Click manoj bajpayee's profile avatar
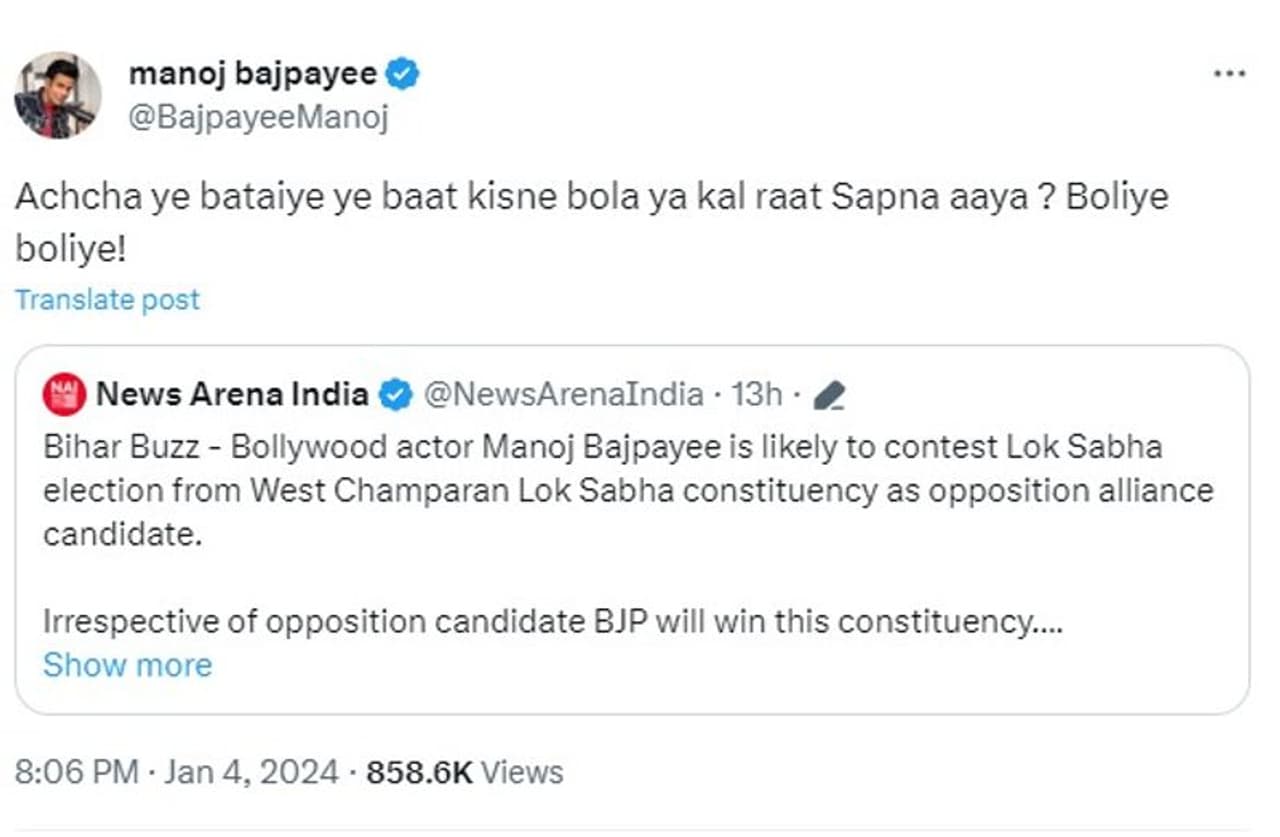This screenshot has height=837, width=1280. pyautogui.click(x=57, y=96)
